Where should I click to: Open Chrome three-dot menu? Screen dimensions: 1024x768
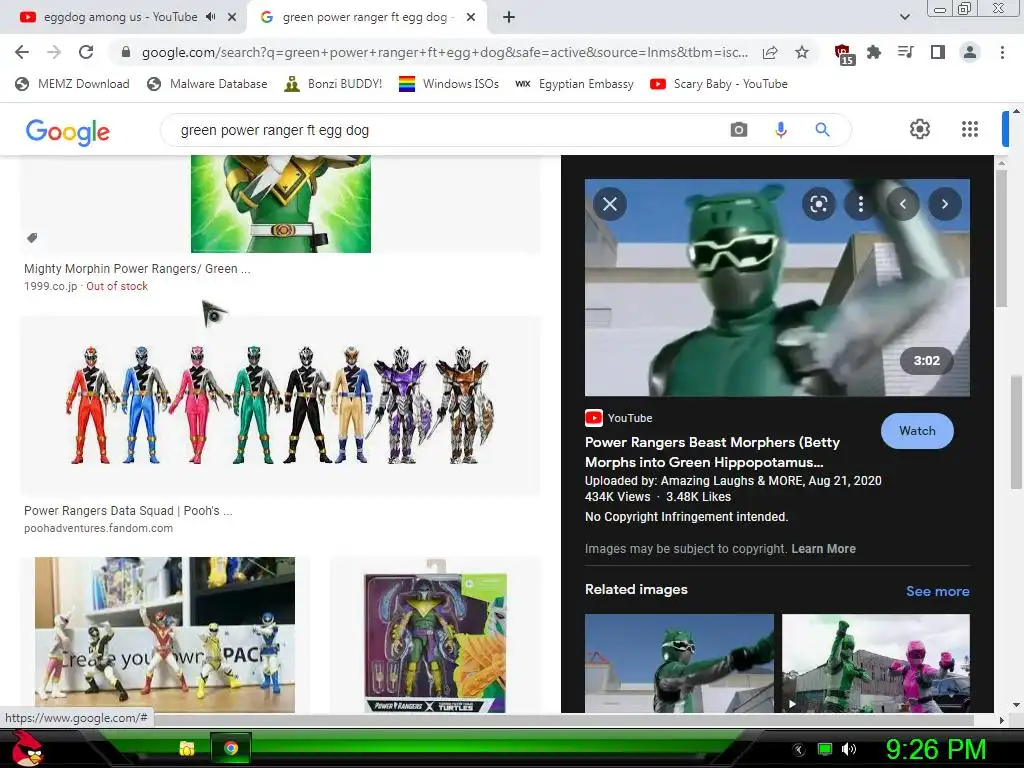1002,52
